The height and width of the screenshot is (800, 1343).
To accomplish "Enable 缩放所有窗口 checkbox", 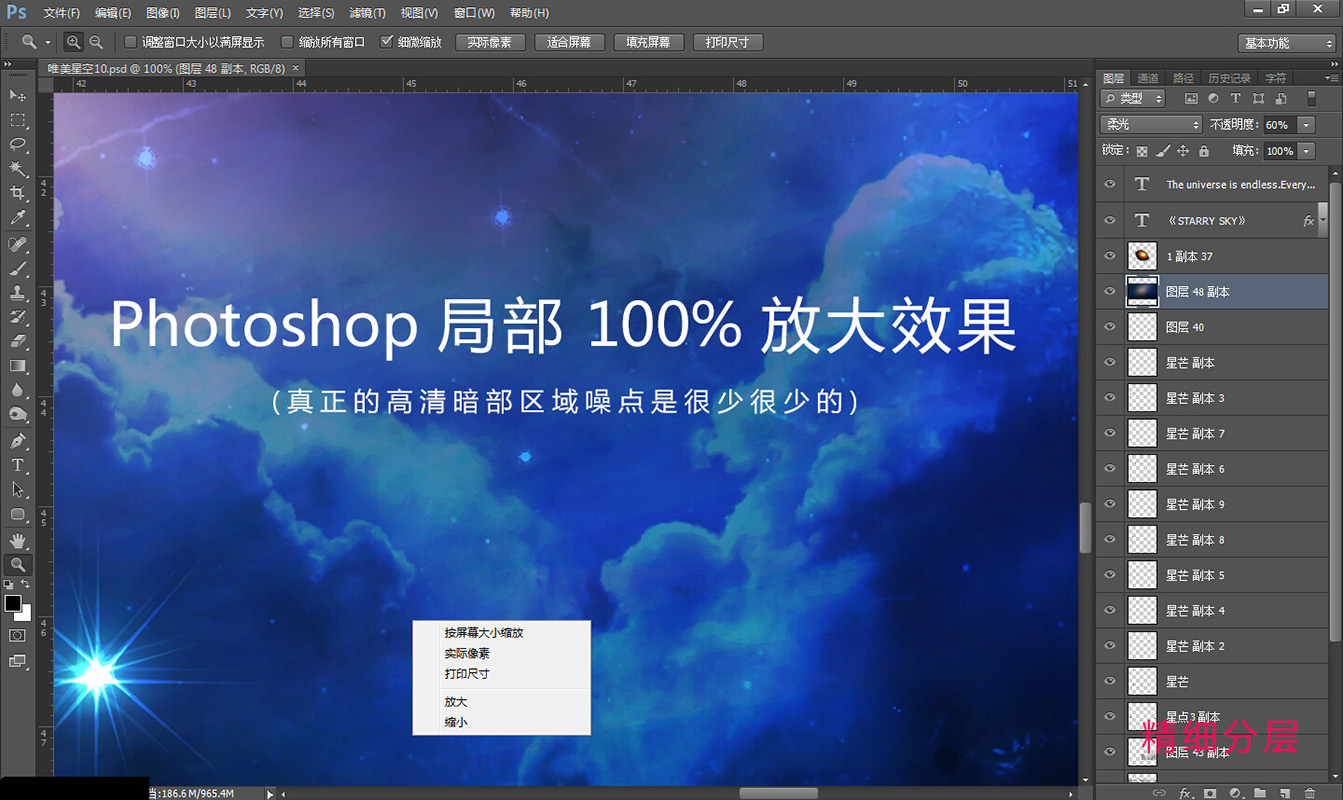I will pos(287,42).
